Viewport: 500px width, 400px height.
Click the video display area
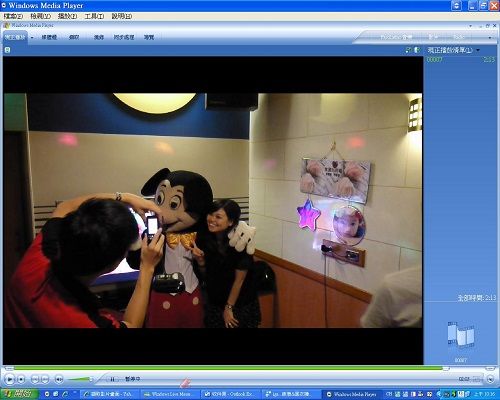click(x=213, y=210)
